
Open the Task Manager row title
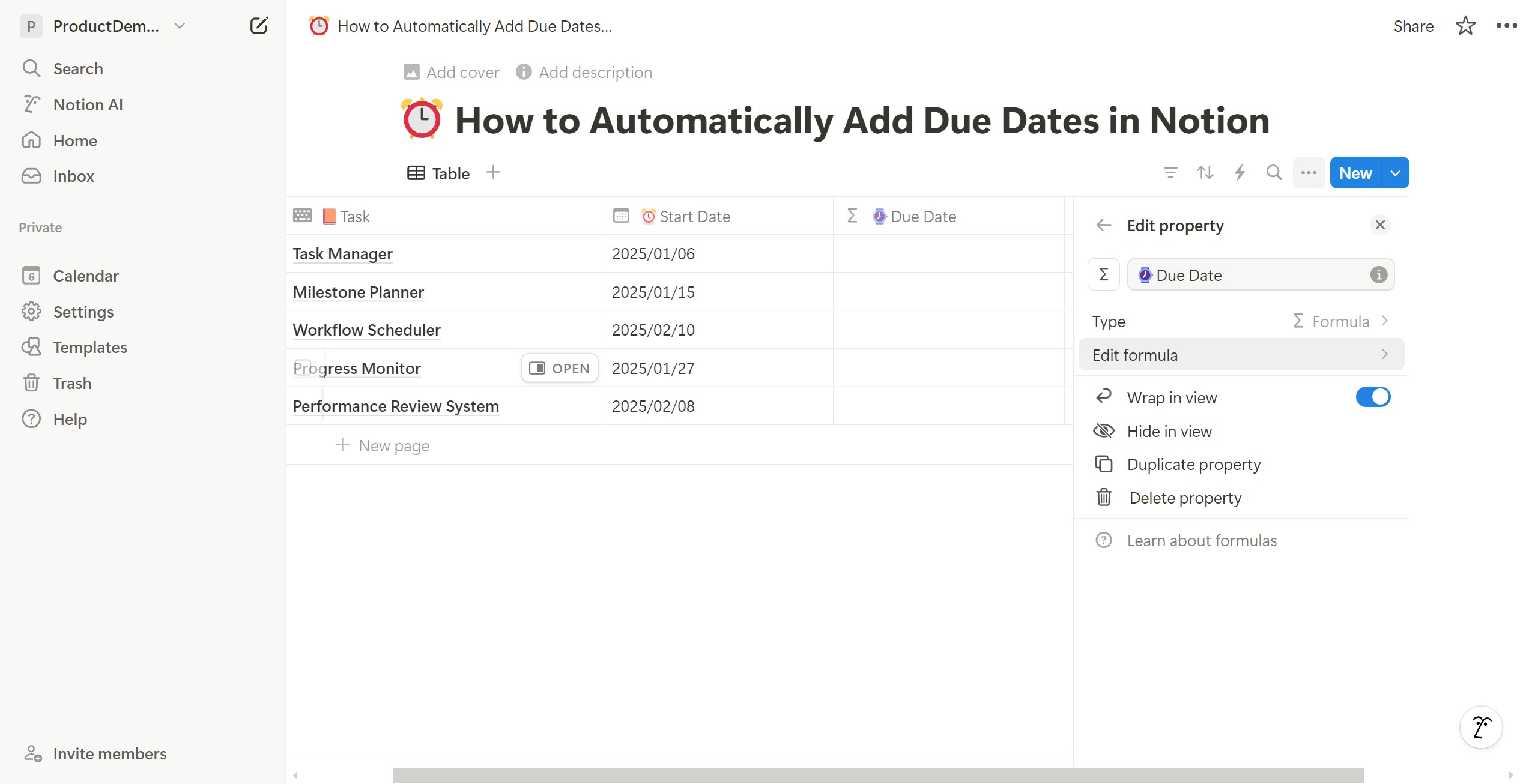tap(342, 254)
